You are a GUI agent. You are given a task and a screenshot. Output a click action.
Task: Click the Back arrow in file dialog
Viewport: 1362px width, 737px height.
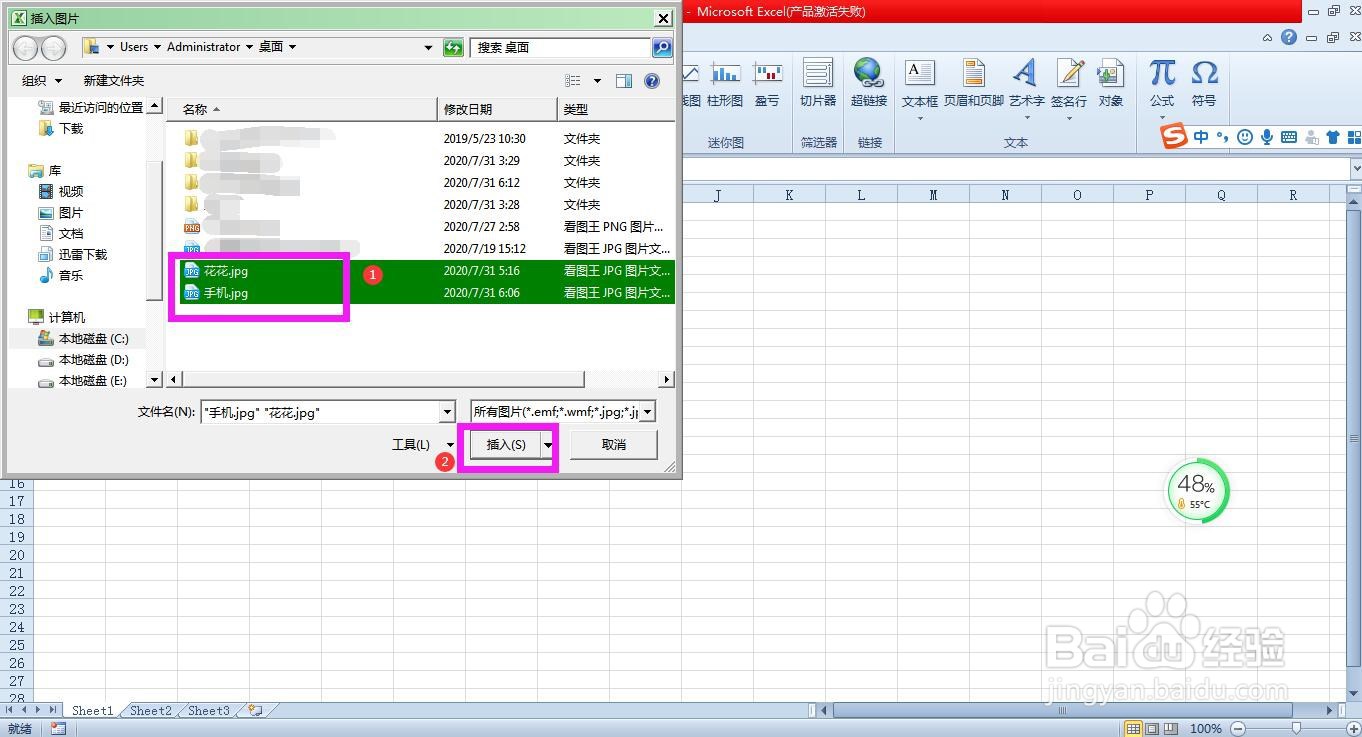[x=25, y=47]
